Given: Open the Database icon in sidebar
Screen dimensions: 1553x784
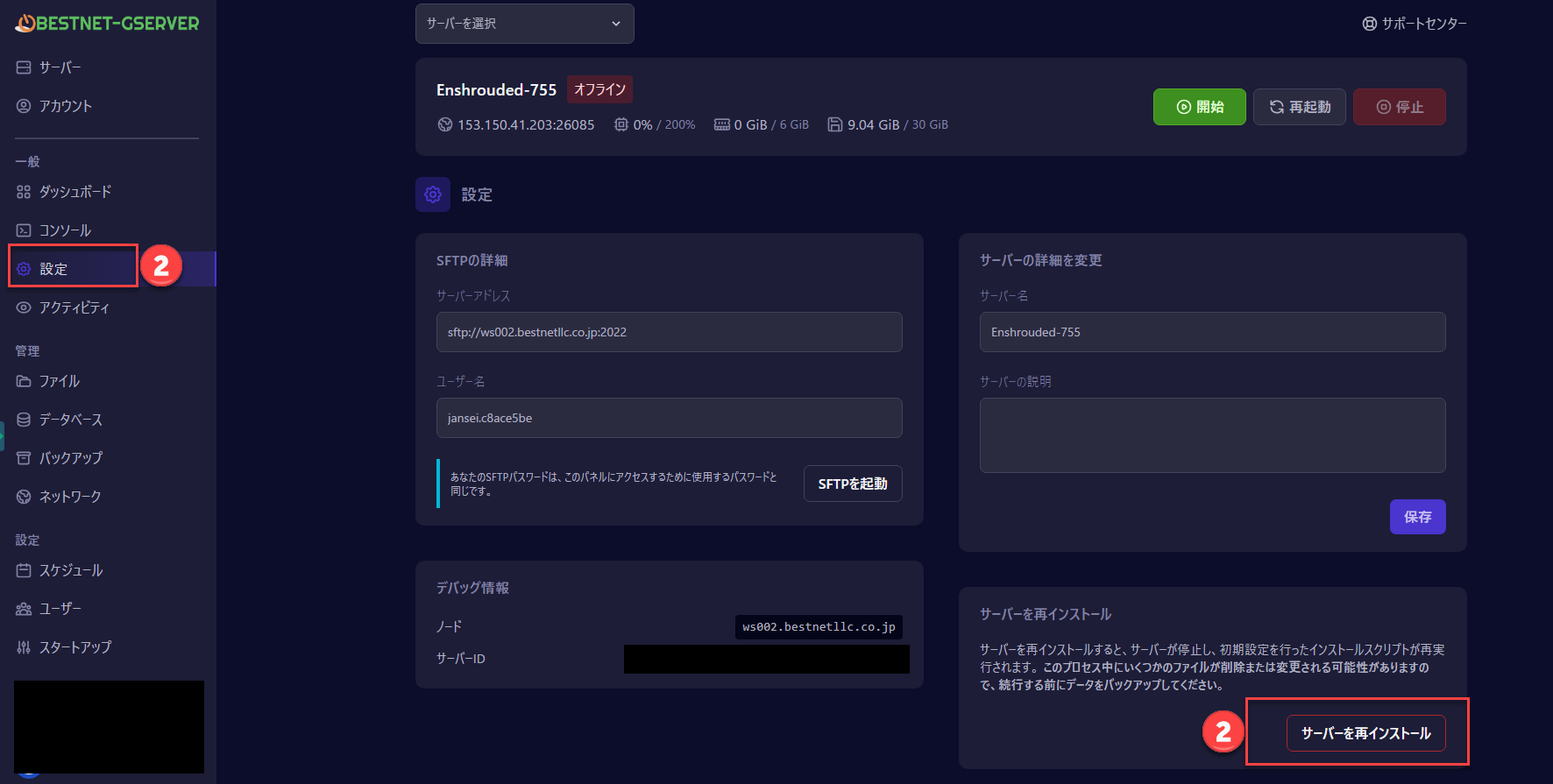Looking at the screenshot, I should [24, 420].
